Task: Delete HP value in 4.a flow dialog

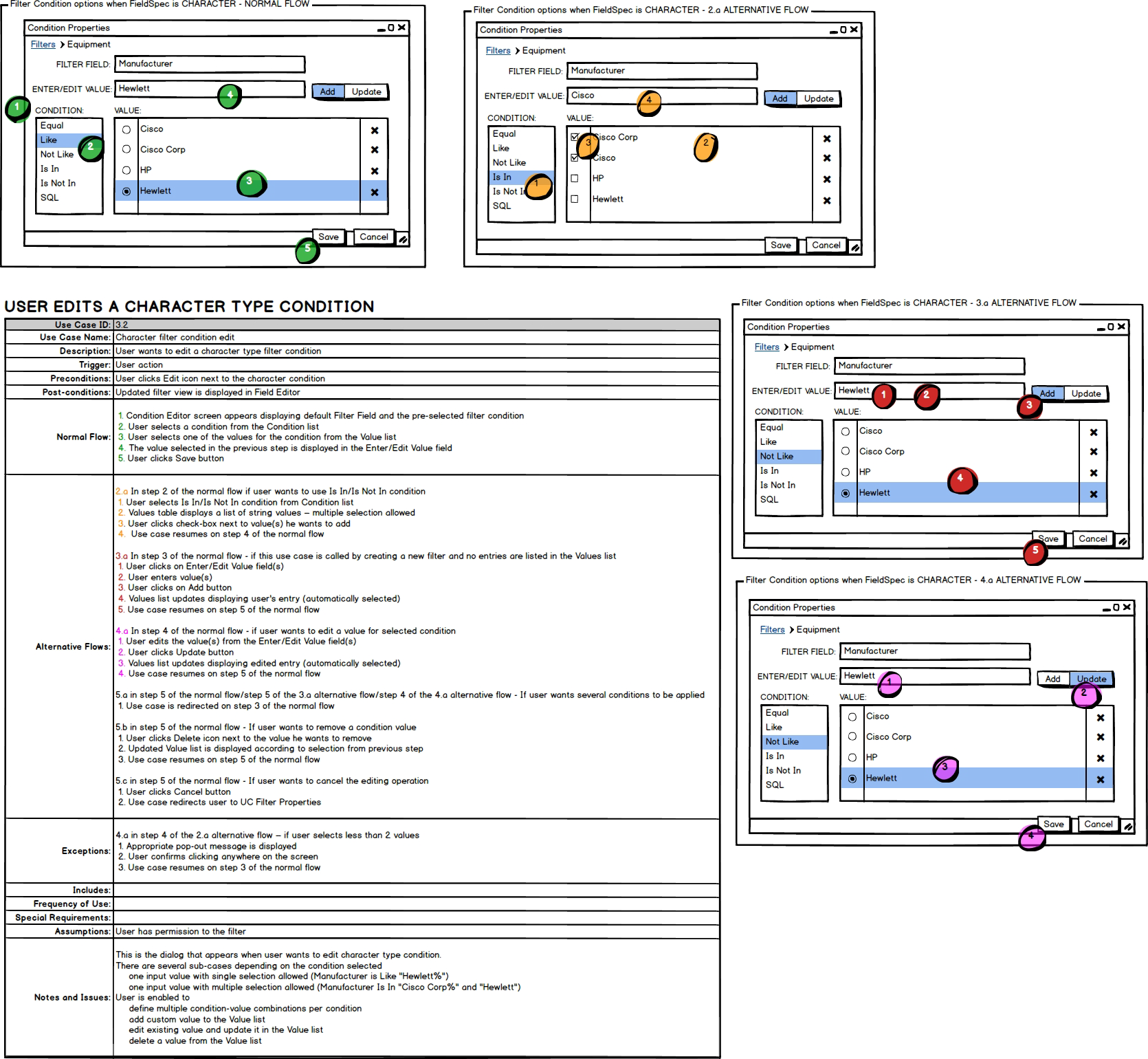Action: point(1101,758)
